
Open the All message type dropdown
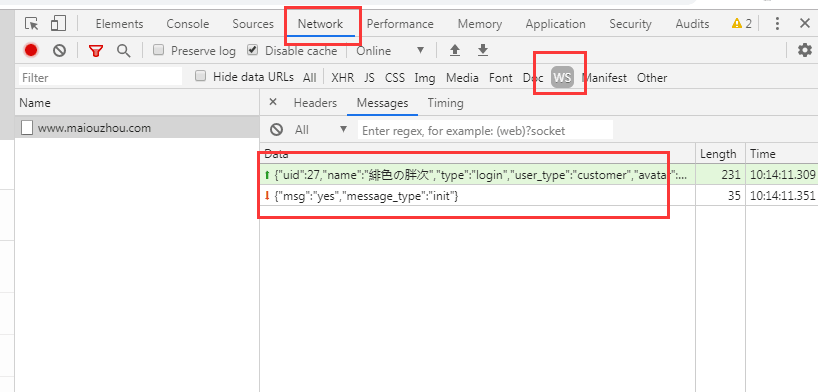click(321, 129)
